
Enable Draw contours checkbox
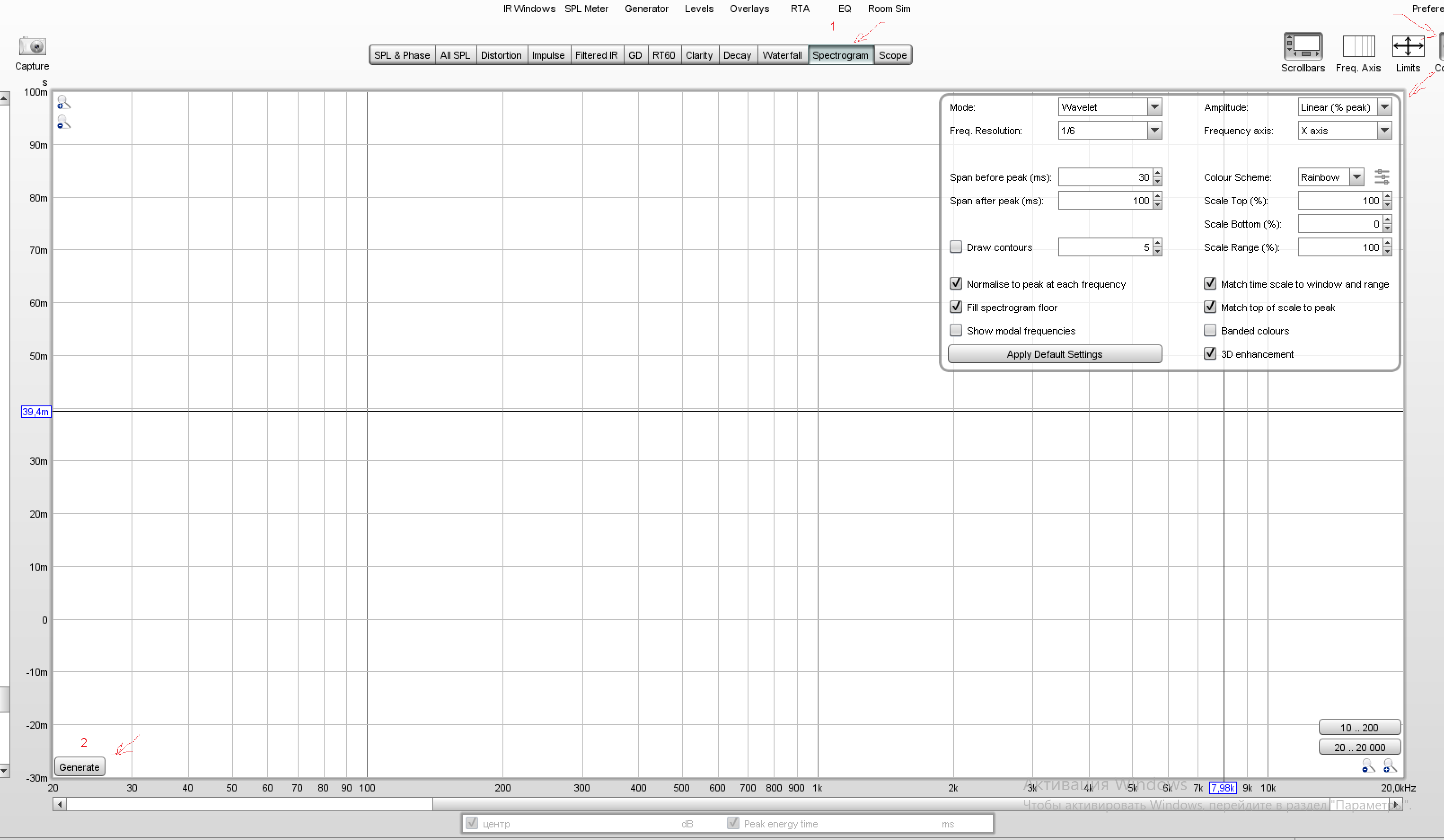pos(955,247)
